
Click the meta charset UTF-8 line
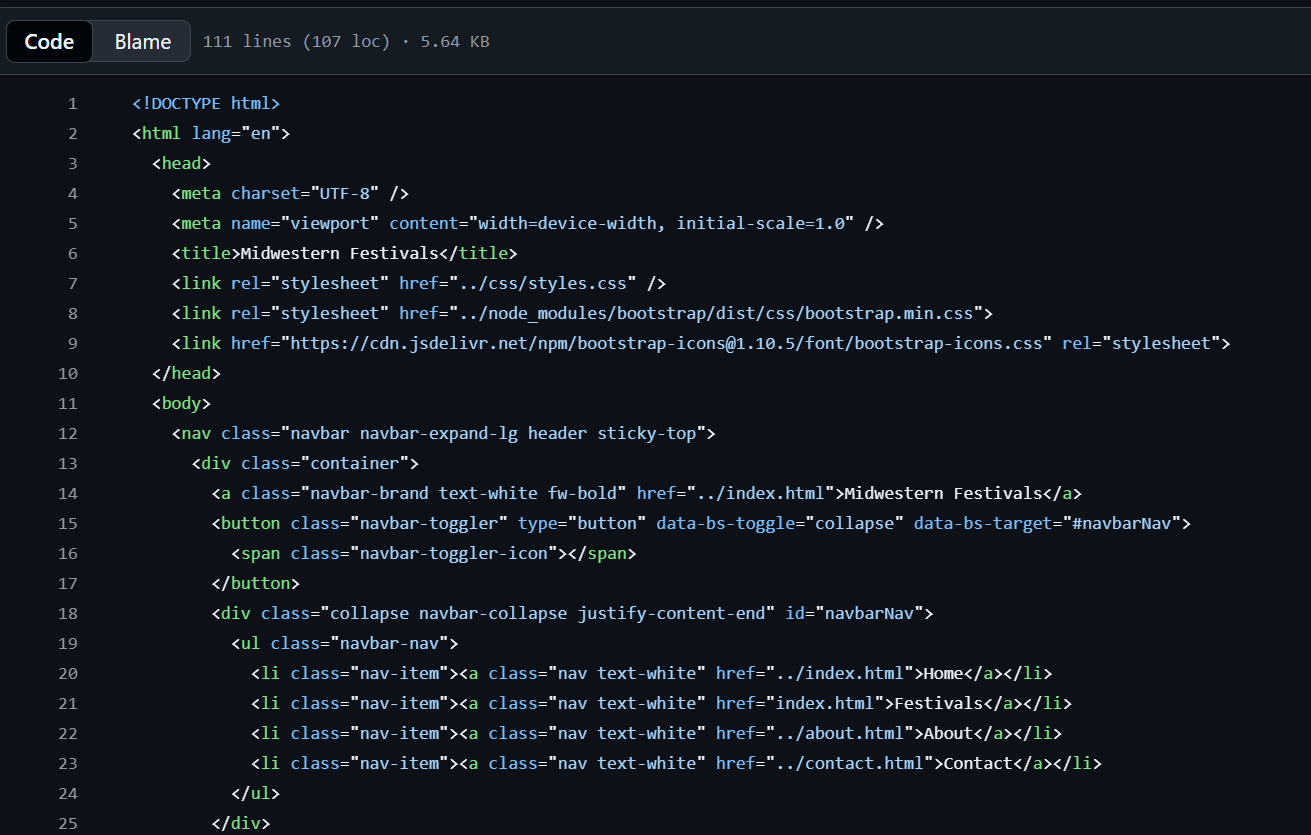pos(290,193)
